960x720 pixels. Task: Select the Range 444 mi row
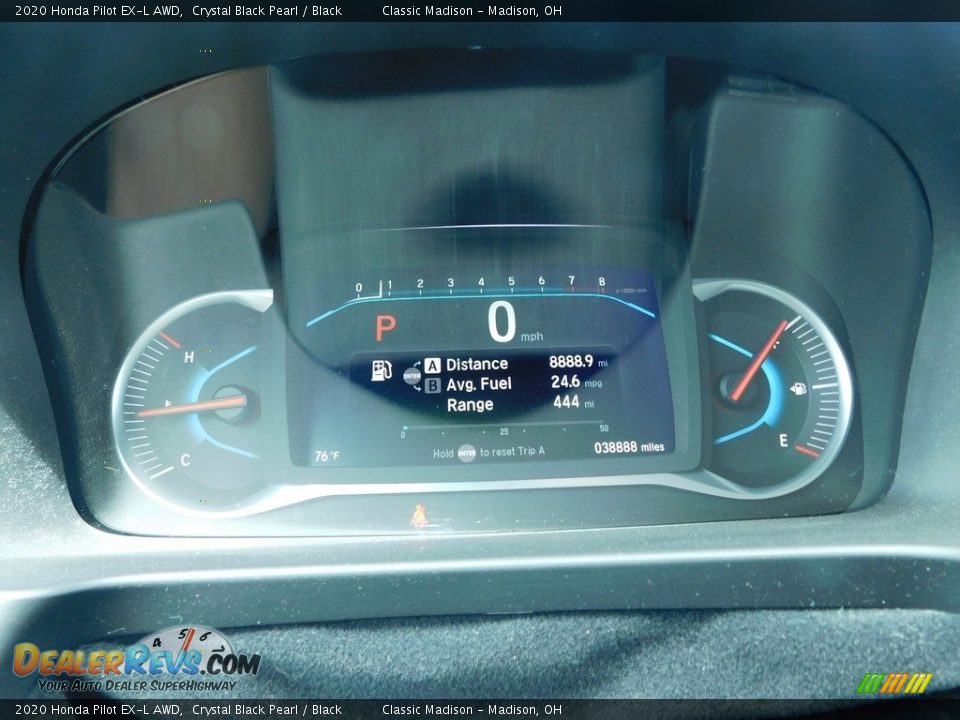click(x=520, y=404)
